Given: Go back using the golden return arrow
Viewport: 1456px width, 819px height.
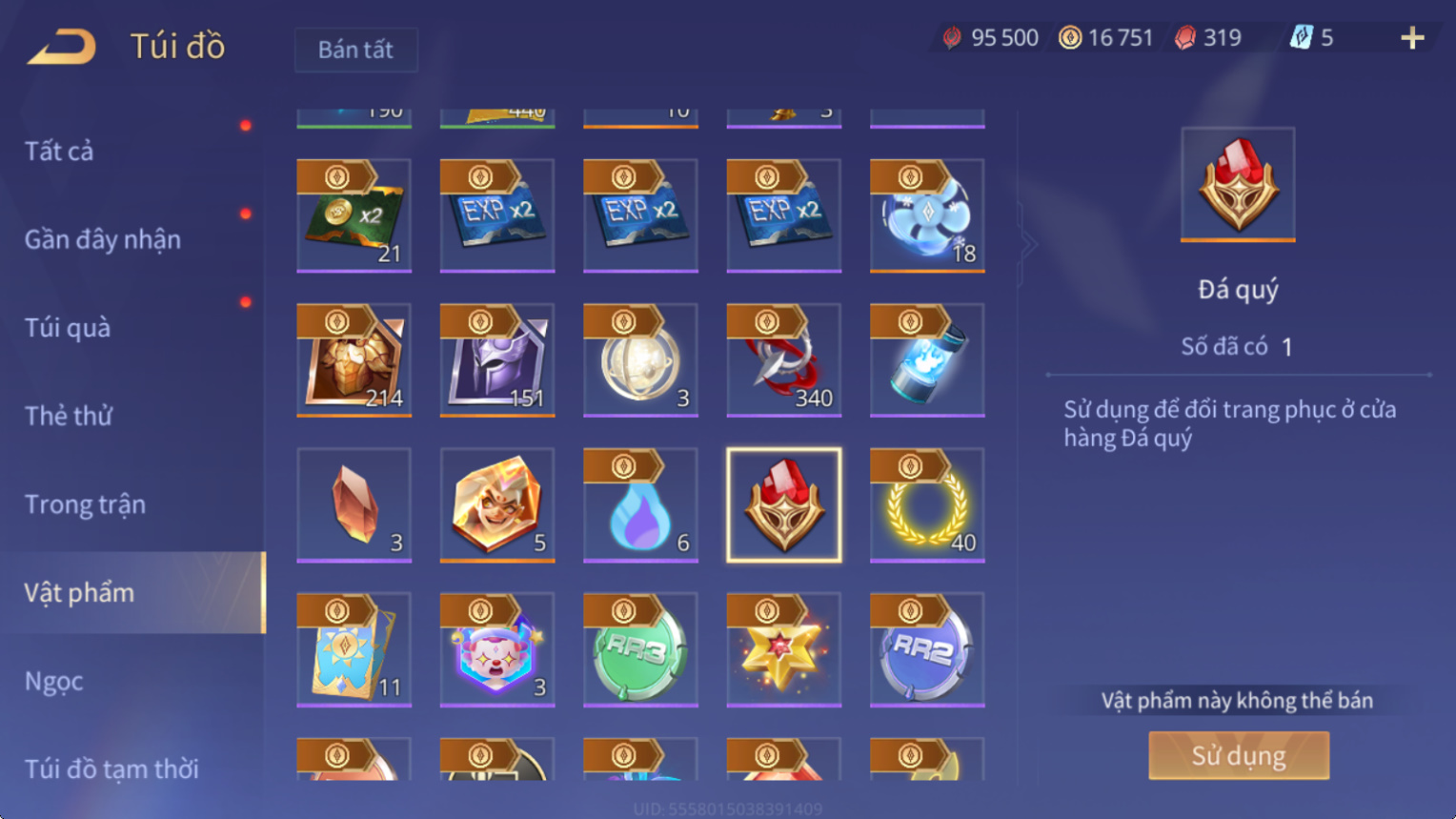Looking at the screenshot, I should click(62, 46).
